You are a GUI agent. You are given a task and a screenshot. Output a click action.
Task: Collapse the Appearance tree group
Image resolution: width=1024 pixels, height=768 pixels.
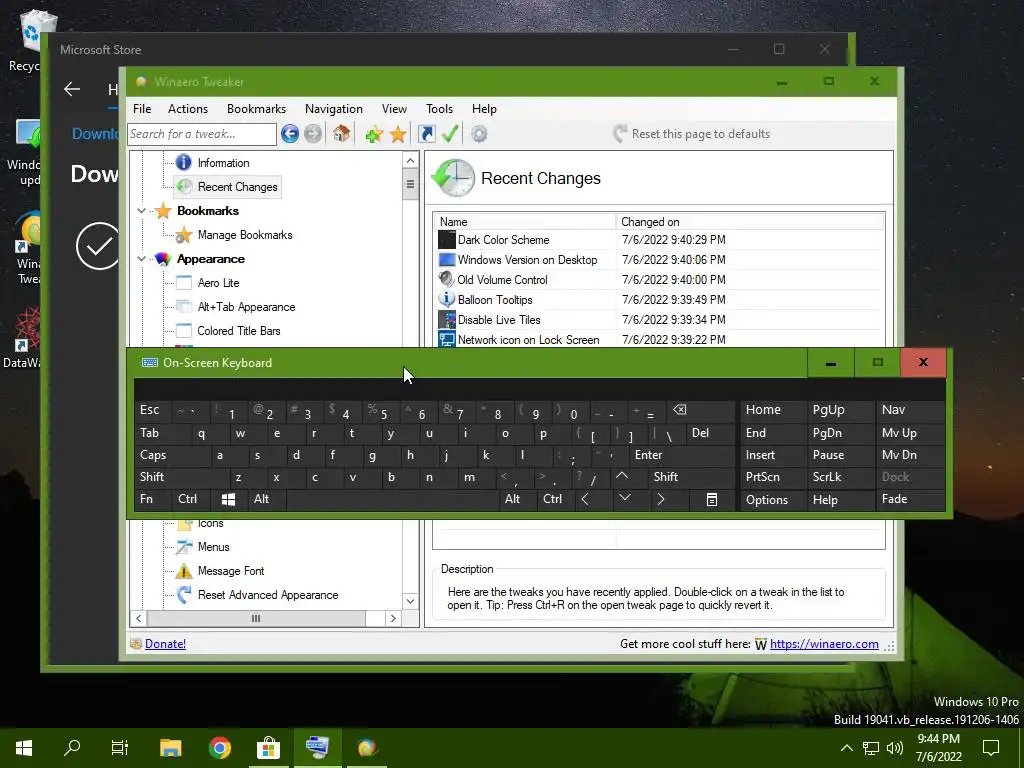[141, 259]
